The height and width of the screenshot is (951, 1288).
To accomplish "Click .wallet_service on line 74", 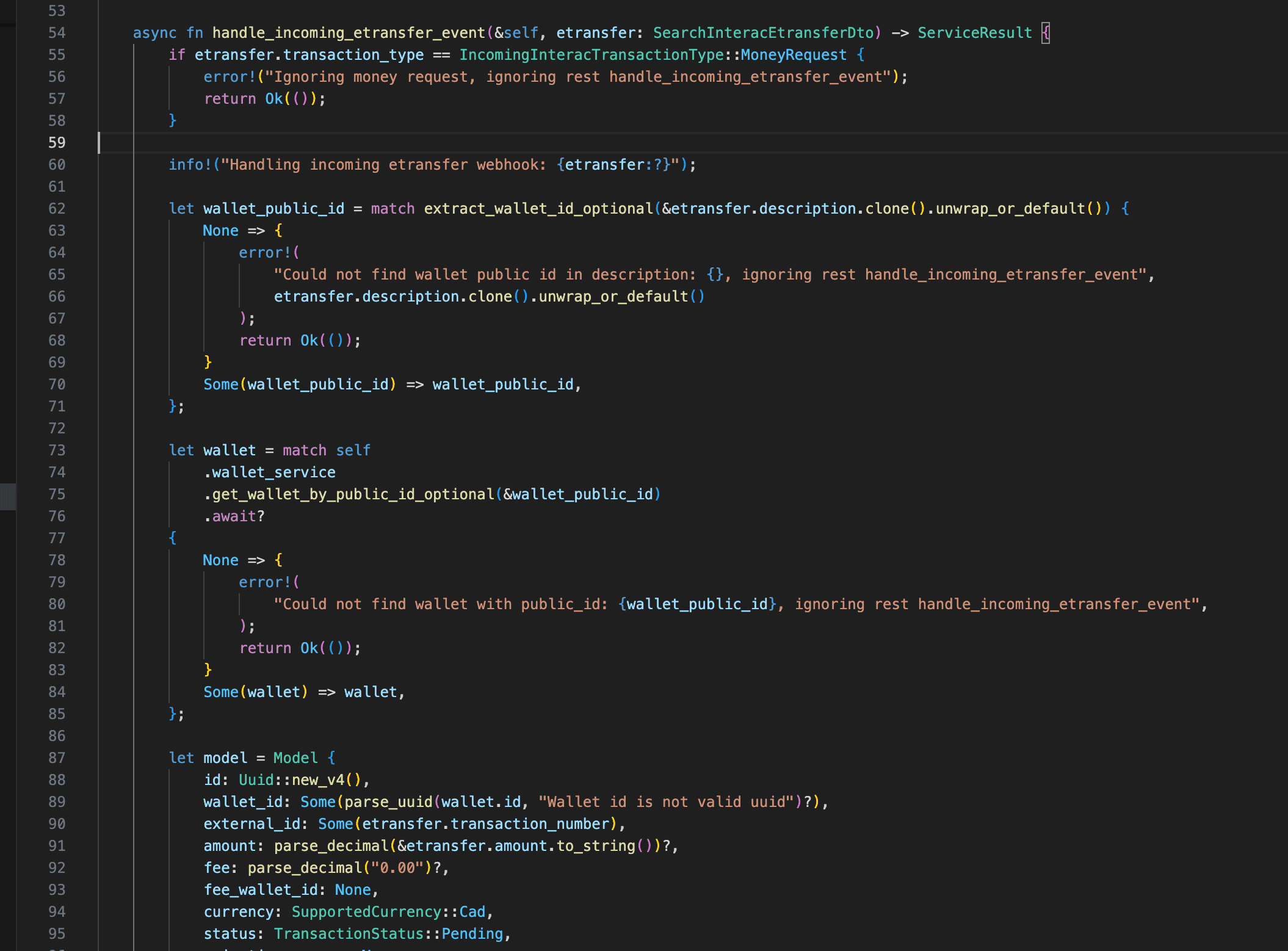I will click(x=270, y=472).
